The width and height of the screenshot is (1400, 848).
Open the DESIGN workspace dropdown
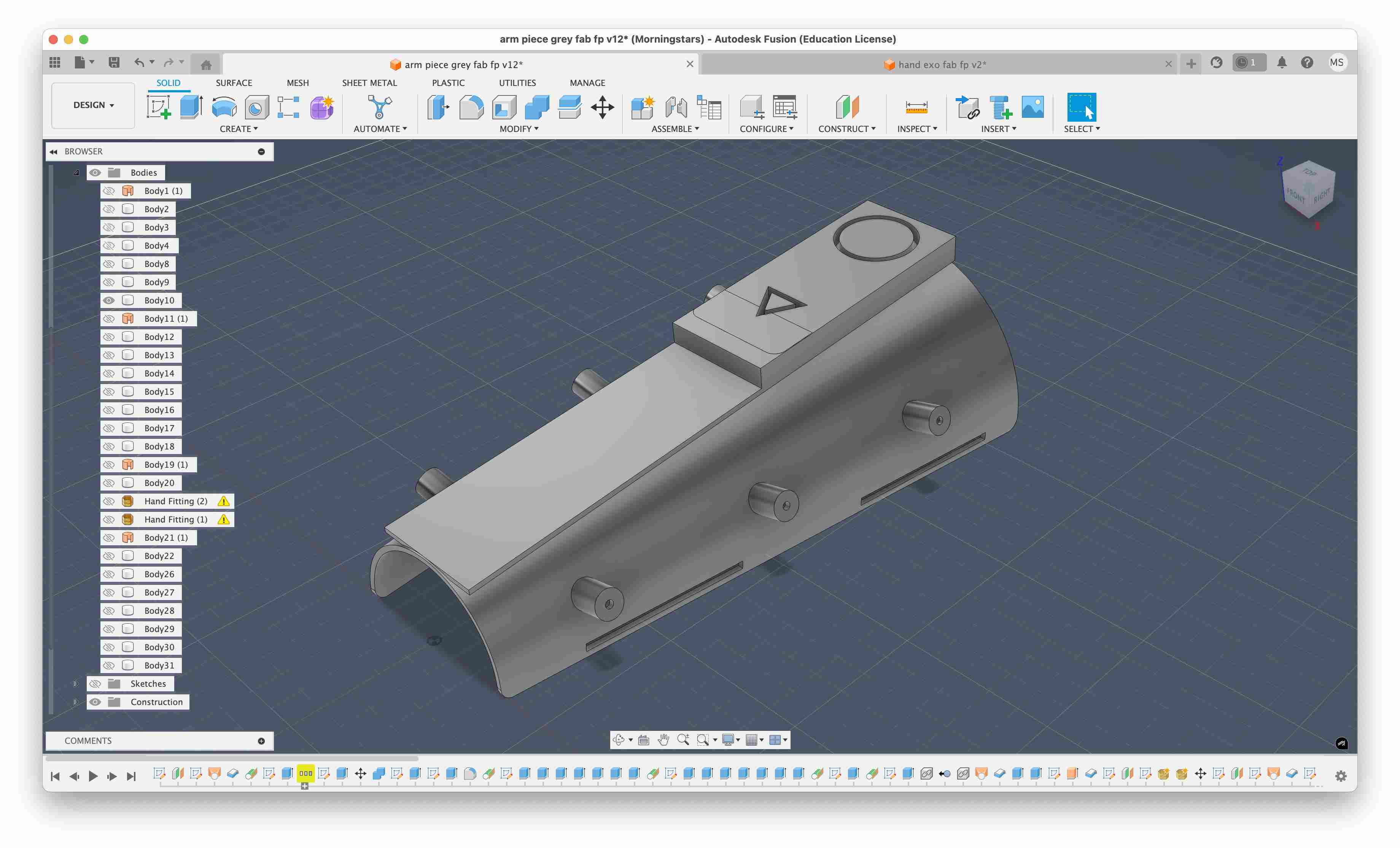[93, 105]
